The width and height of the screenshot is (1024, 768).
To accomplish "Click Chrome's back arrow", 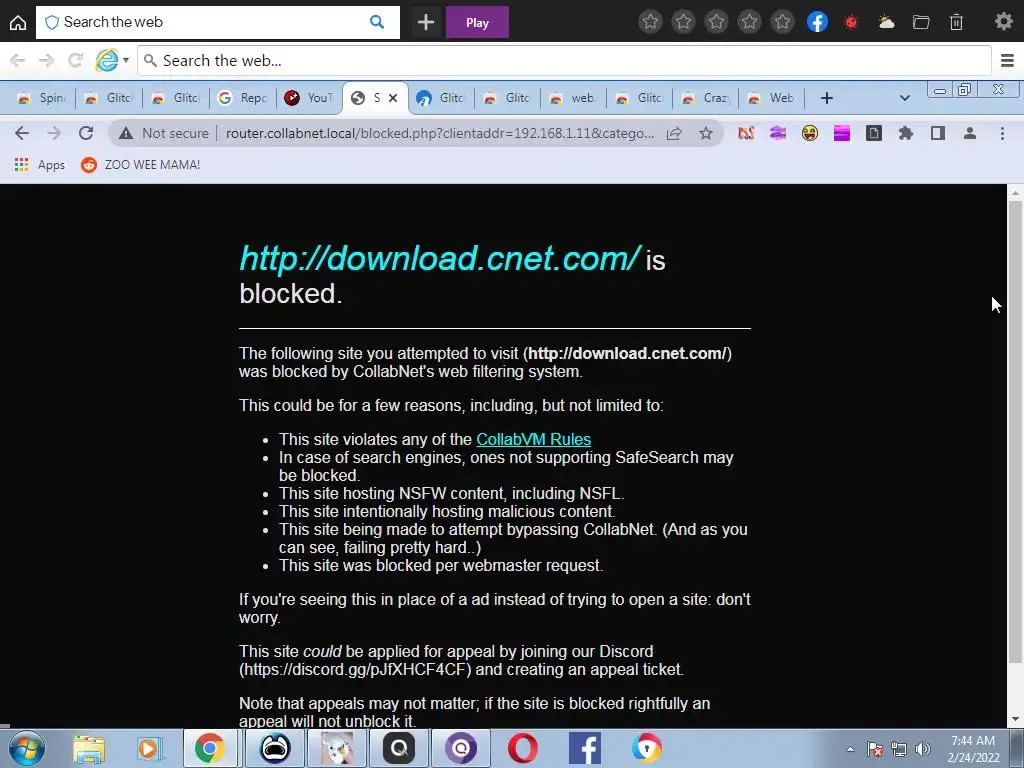I will (22, 133).
